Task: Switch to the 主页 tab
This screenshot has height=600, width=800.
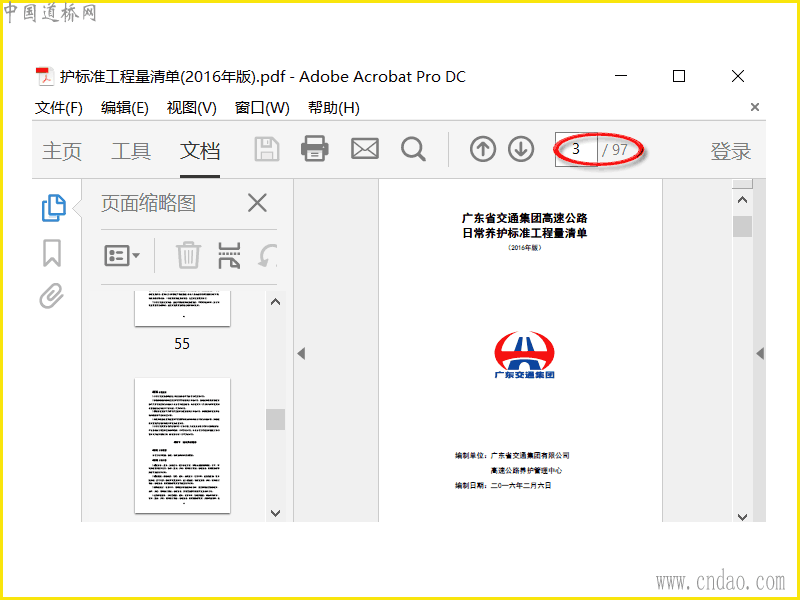Action: click(62, 151)
